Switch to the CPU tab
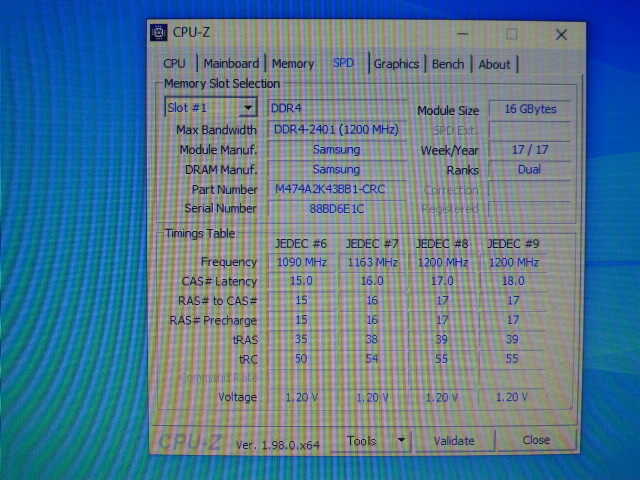 click(174, 64)
